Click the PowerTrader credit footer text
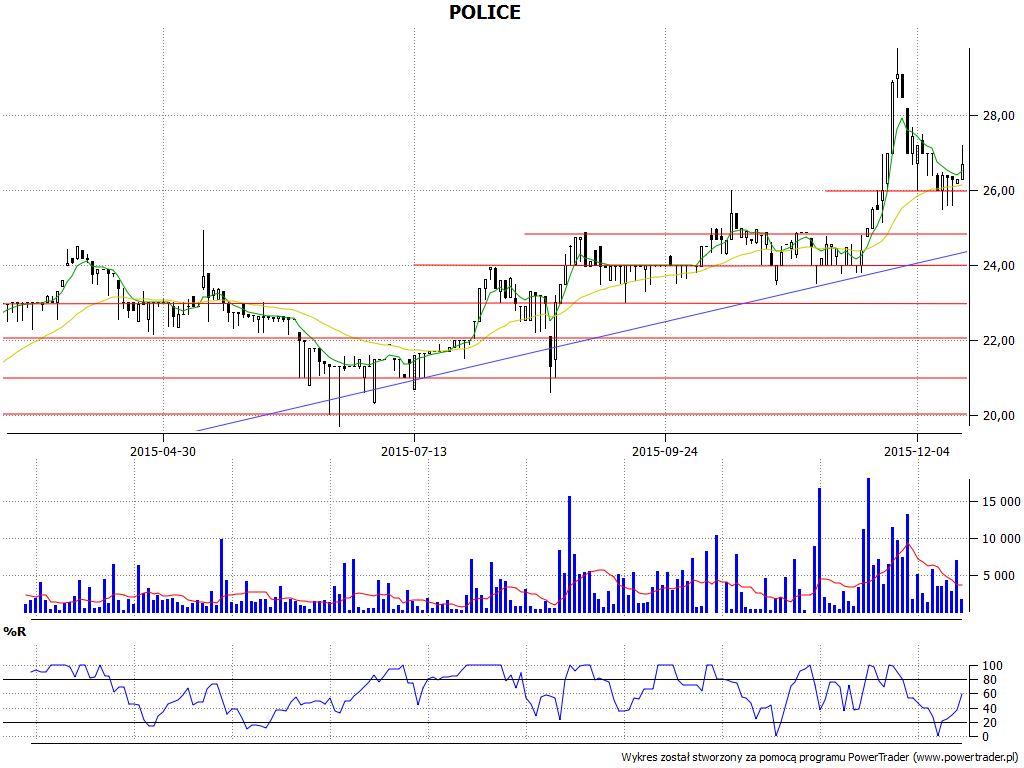The width and height of the screenshot is (1024, 768). (820, 758)
